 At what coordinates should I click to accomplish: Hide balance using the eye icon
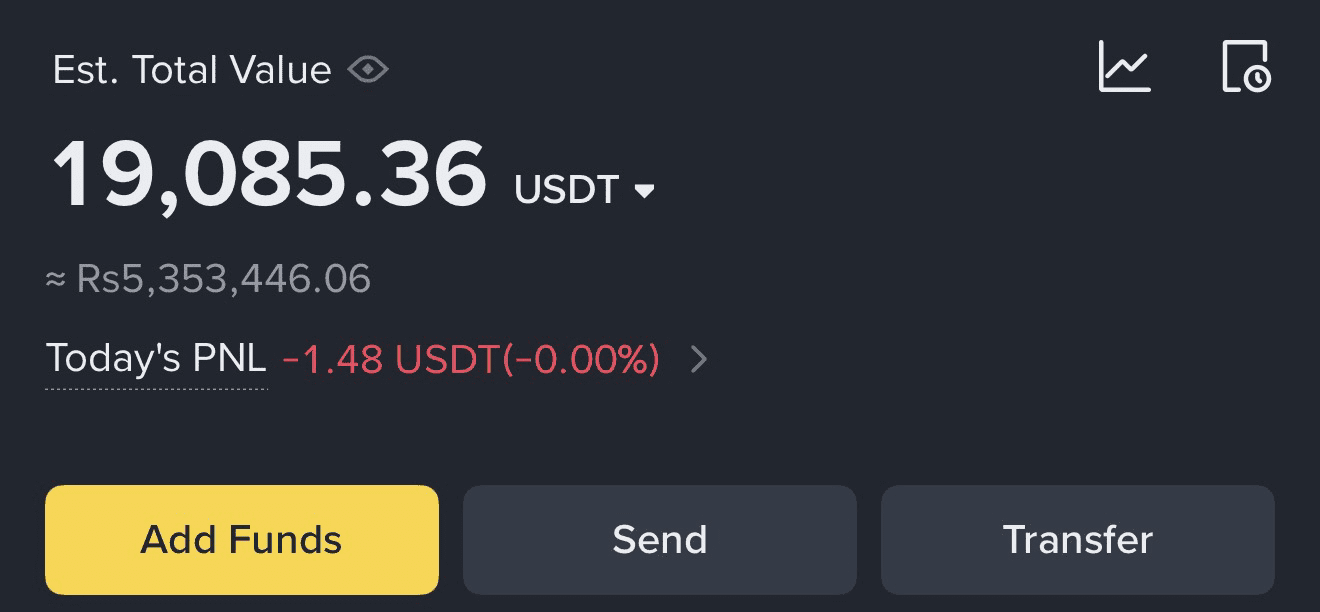pos(368,70)
